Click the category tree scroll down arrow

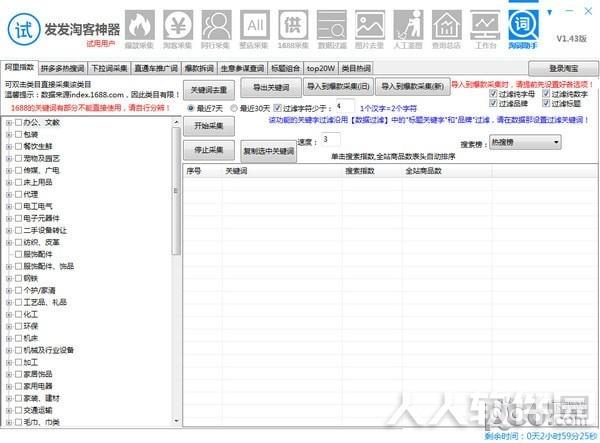(176, 421)
